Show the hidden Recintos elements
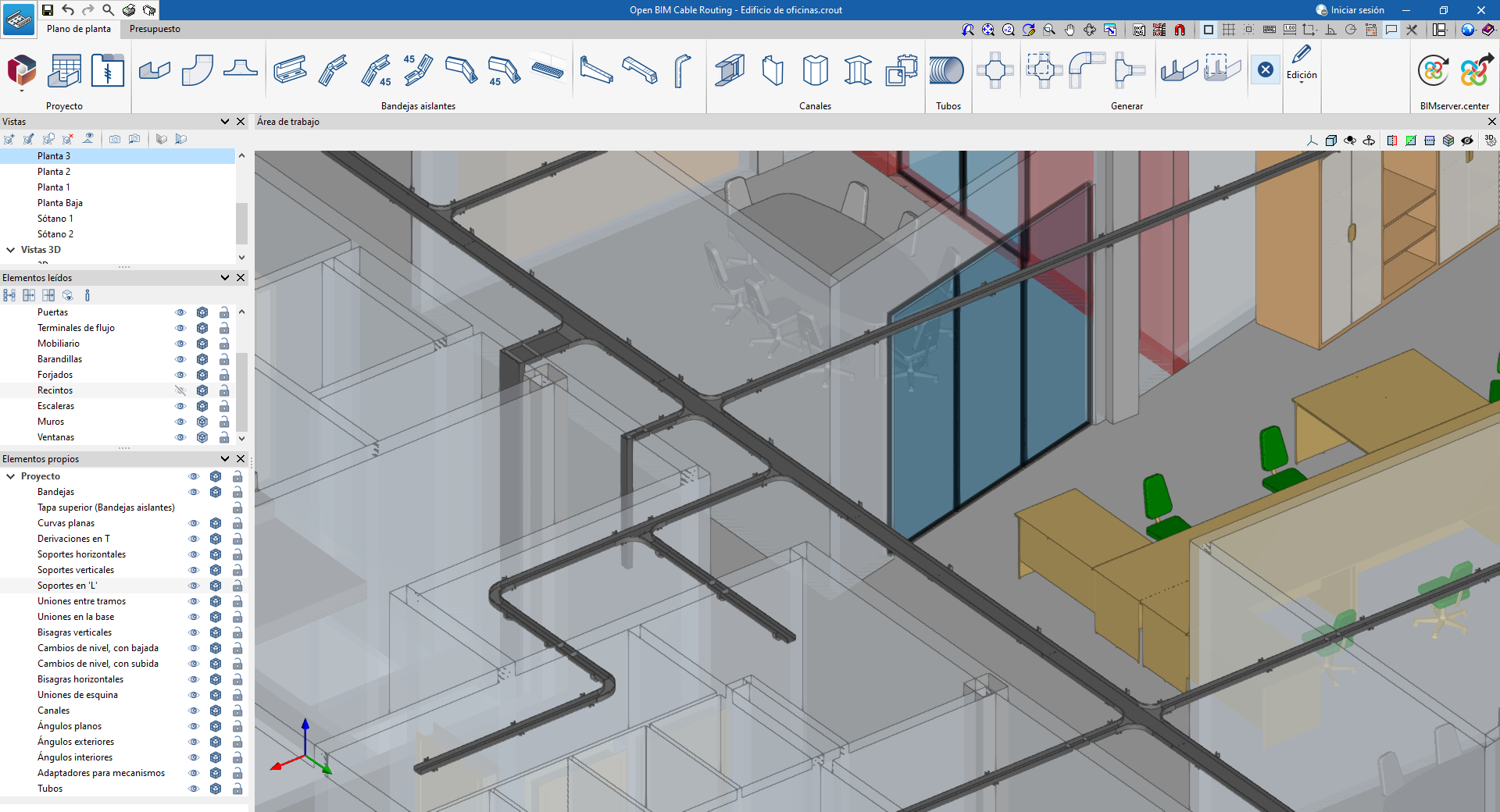The width and height of the screenshot is (1500, 812). (180, 390)
